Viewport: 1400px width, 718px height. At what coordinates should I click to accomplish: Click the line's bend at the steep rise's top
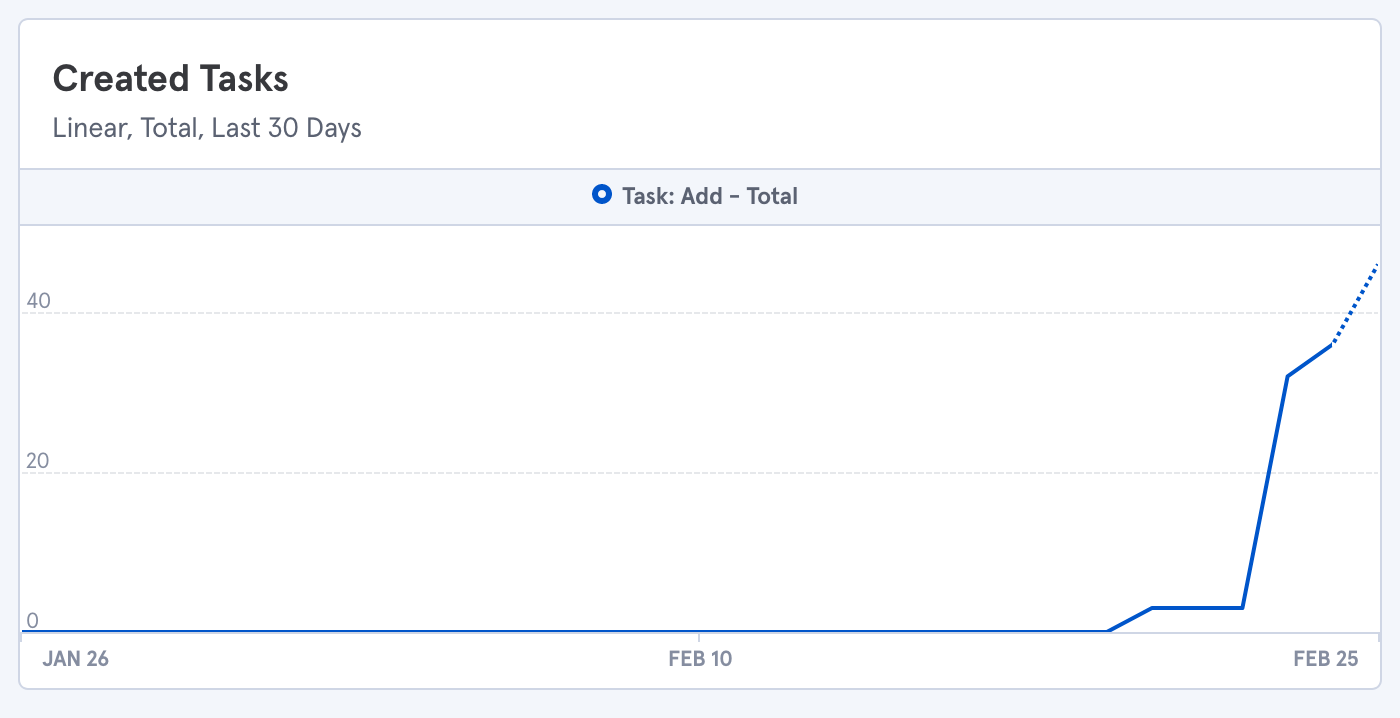(x=1288, y=376)
